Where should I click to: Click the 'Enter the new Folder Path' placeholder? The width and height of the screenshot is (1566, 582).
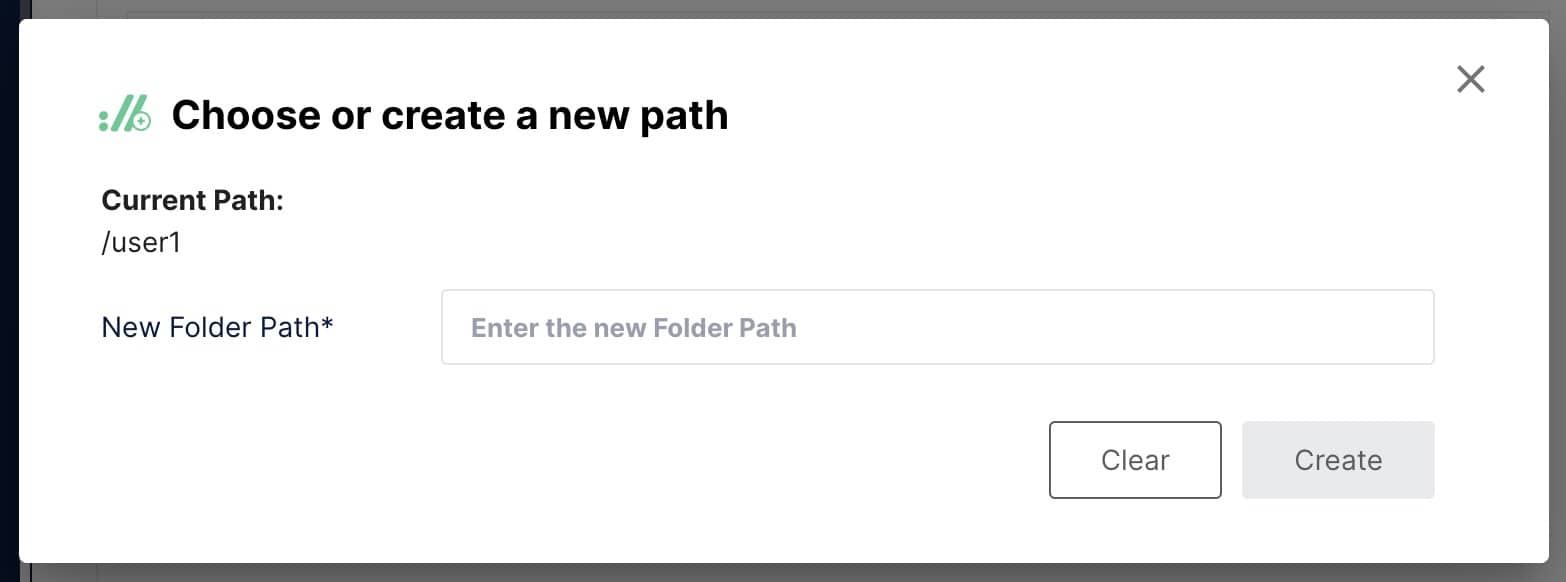(634, 328)
